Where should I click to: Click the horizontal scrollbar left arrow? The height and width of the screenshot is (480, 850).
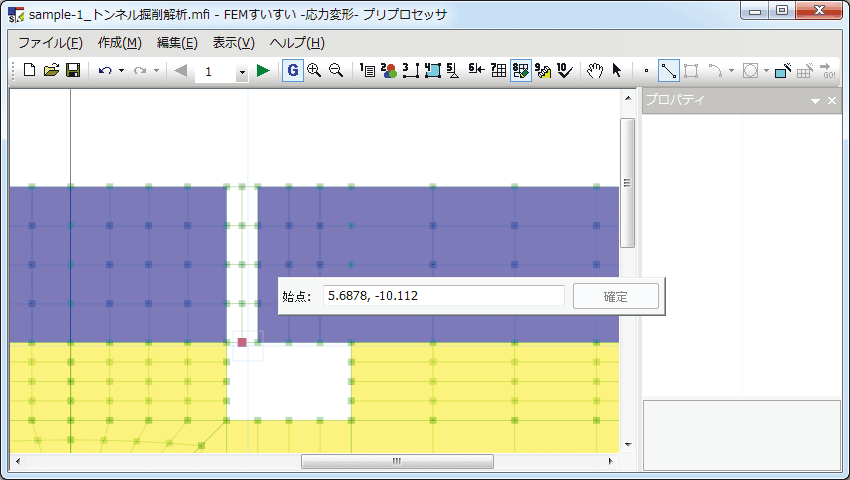pos(18,462)
